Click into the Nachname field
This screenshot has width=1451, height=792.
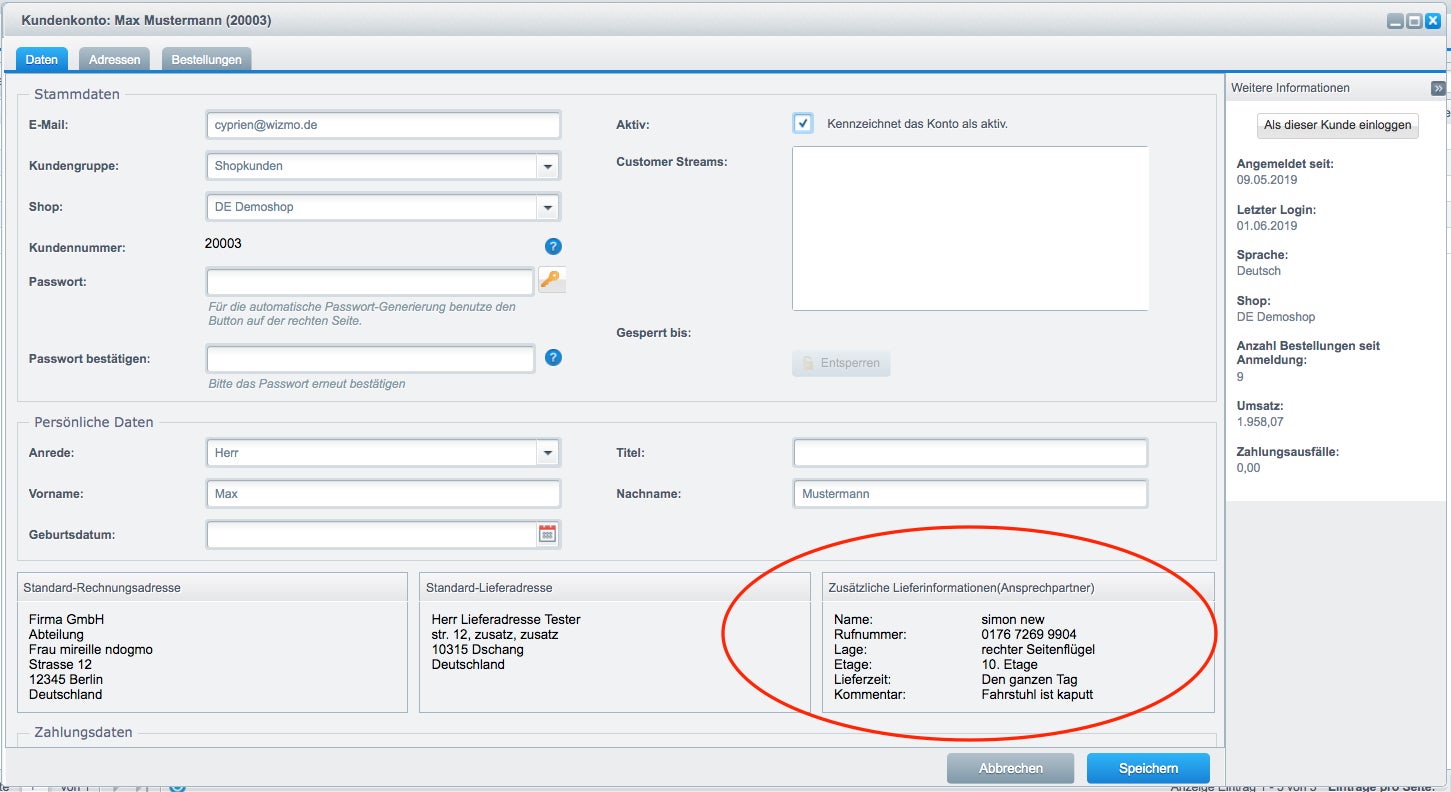[x=970, y=494]
